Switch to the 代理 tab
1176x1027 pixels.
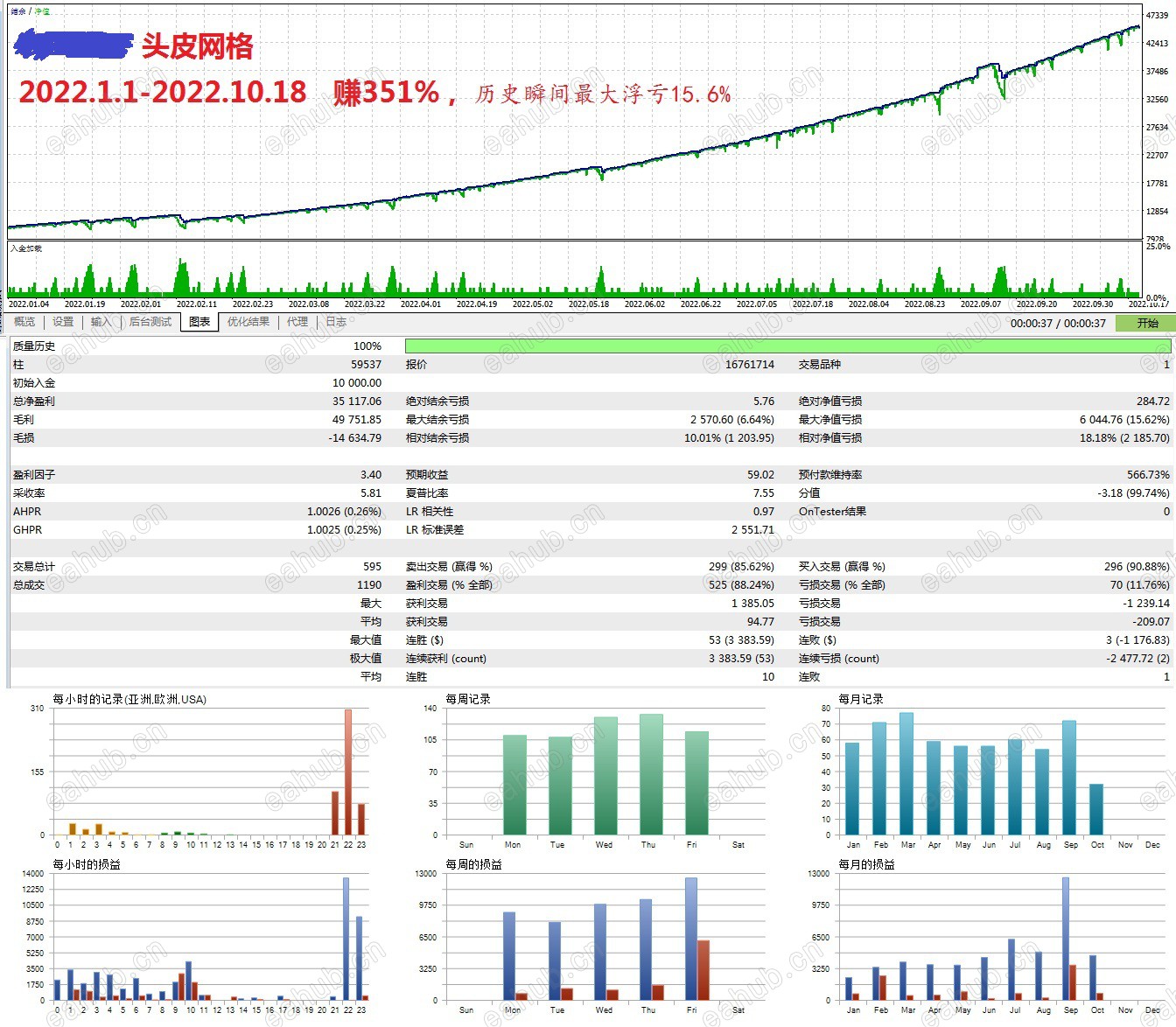(x=297, y=322)
